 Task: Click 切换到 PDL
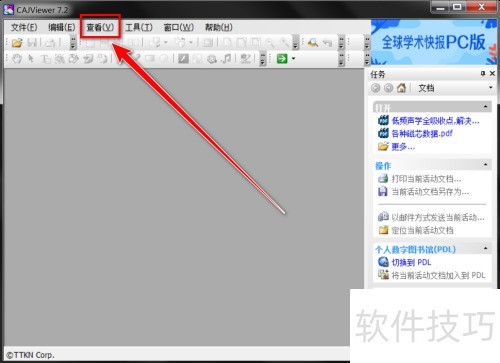(x=411, y=262)
